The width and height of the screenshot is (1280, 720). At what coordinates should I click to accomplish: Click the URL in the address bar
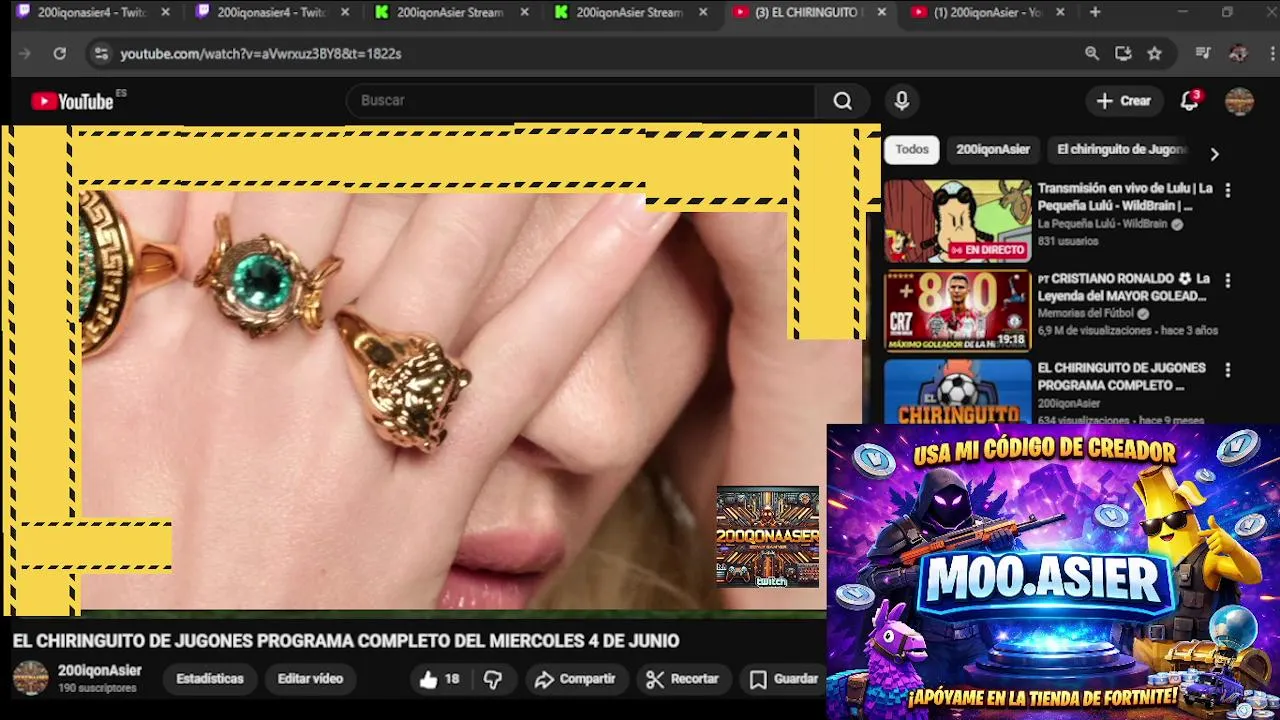261,54
